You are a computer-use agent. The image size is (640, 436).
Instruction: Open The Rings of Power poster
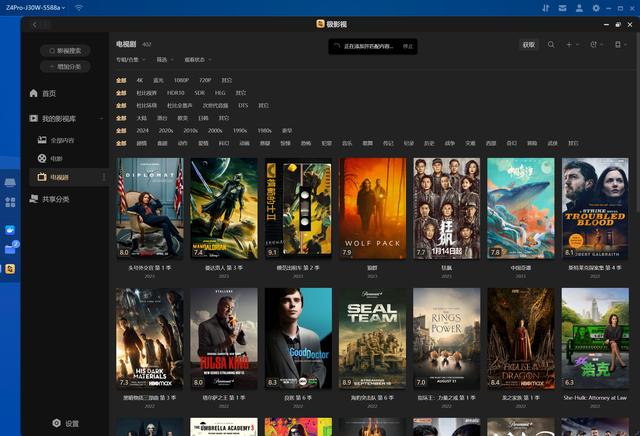[447, 338]
